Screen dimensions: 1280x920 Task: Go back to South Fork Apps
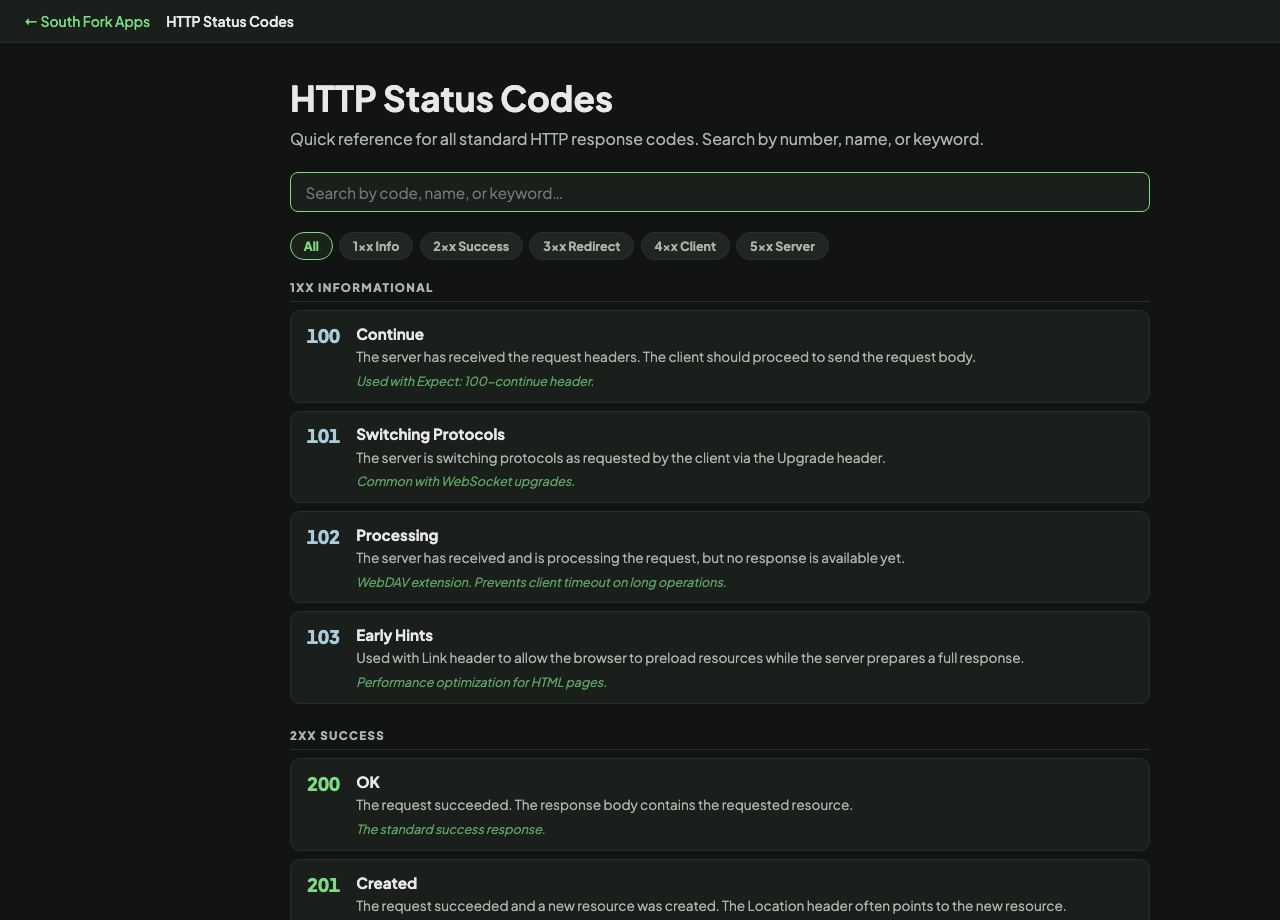(x=87, y=21)
